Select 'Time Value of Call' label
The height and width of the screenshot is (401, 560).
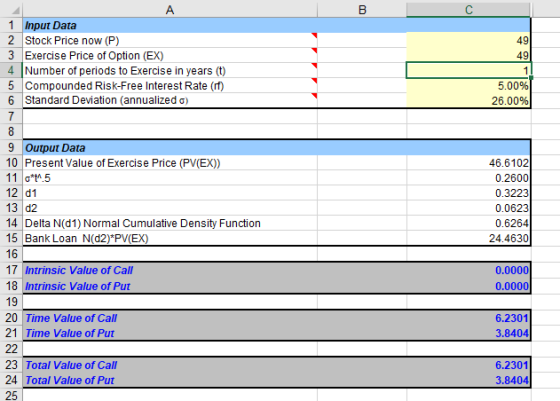click(170, 318)
